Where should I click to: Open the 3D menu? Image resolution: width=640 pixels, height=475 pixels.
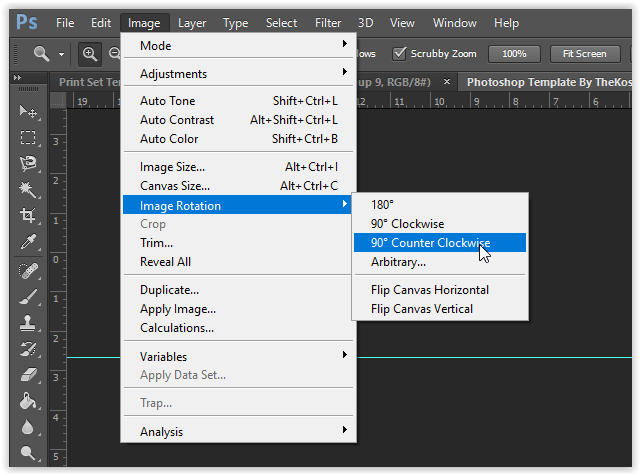click(x=365, y=23)
